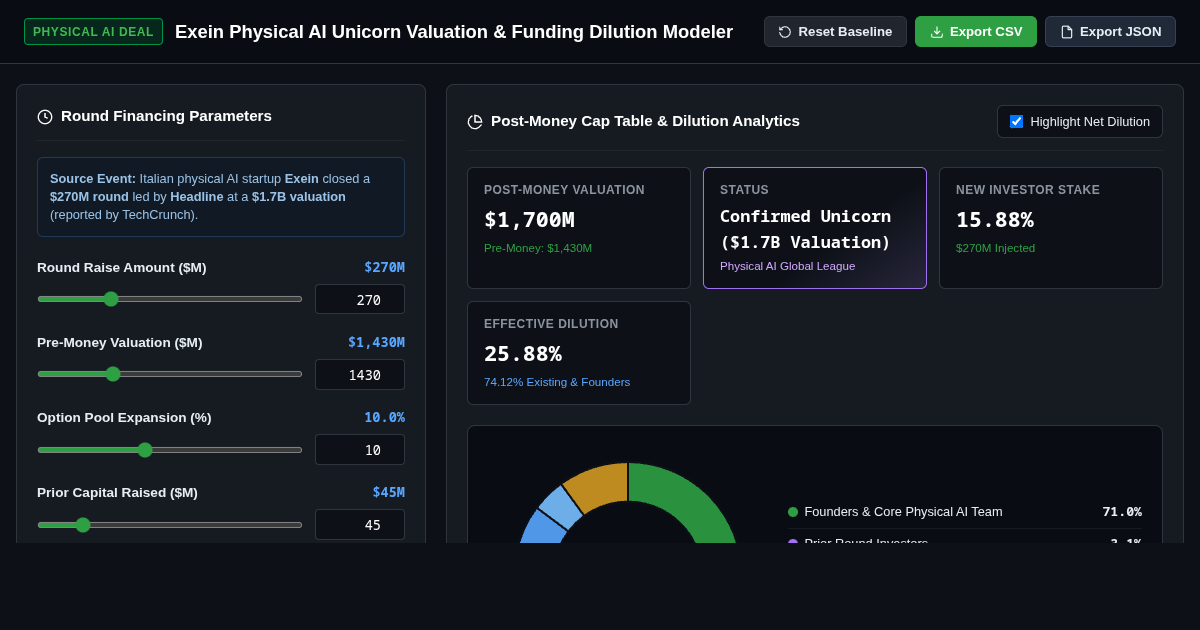This screenshot has width=1200, height=630.
Task: Click the Effective Dilution card
Action: (x=579, y=353)
